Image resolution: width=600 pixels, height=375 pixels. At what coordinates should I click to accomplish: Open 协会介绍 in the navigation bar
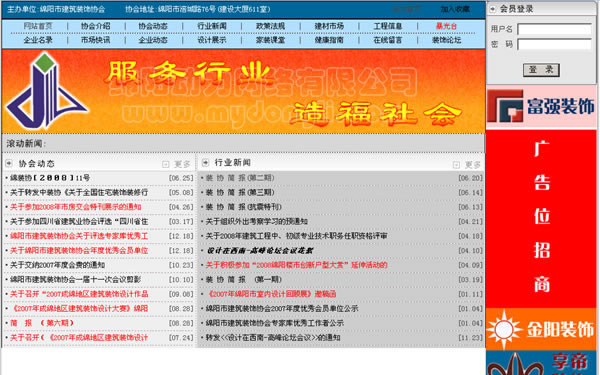pos(96,26)
